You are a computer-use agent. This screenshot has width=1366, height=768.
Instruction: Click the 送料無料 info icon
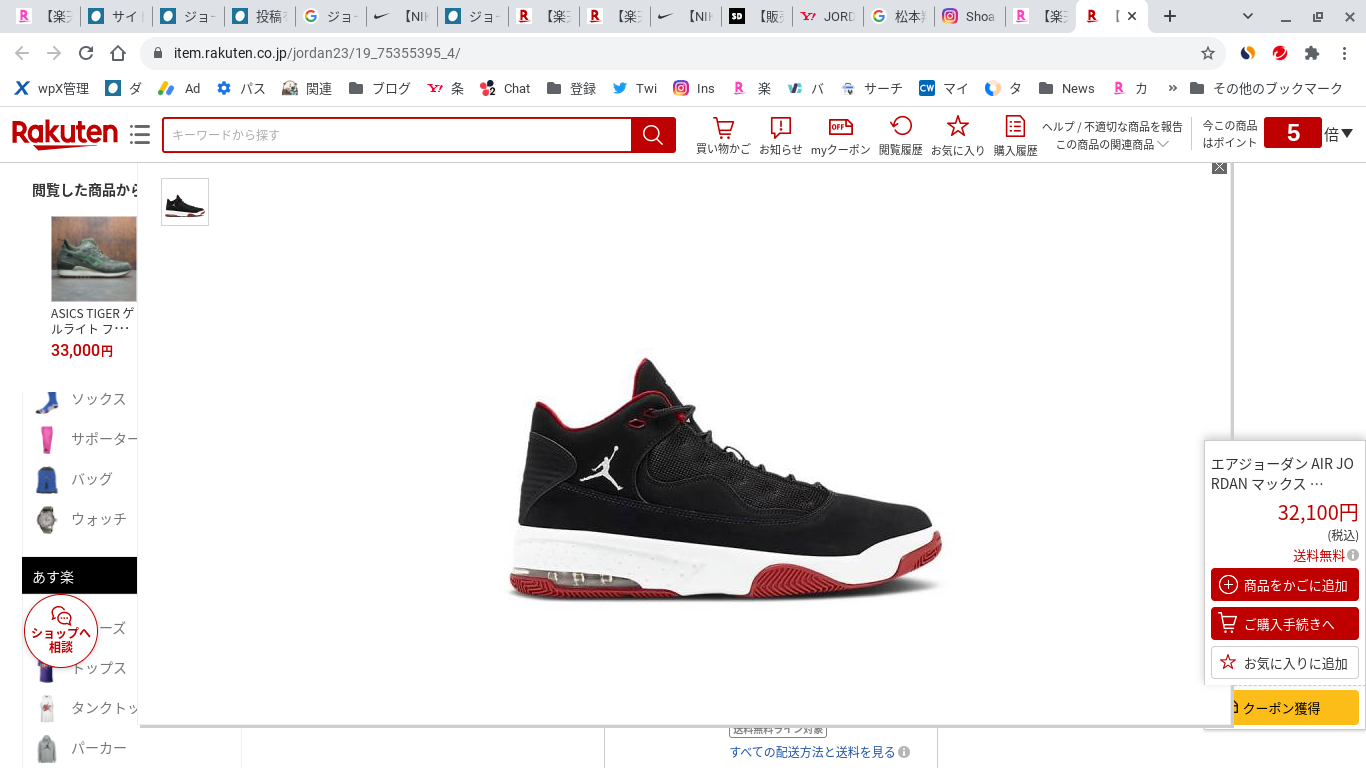[x=1353, y=555]
